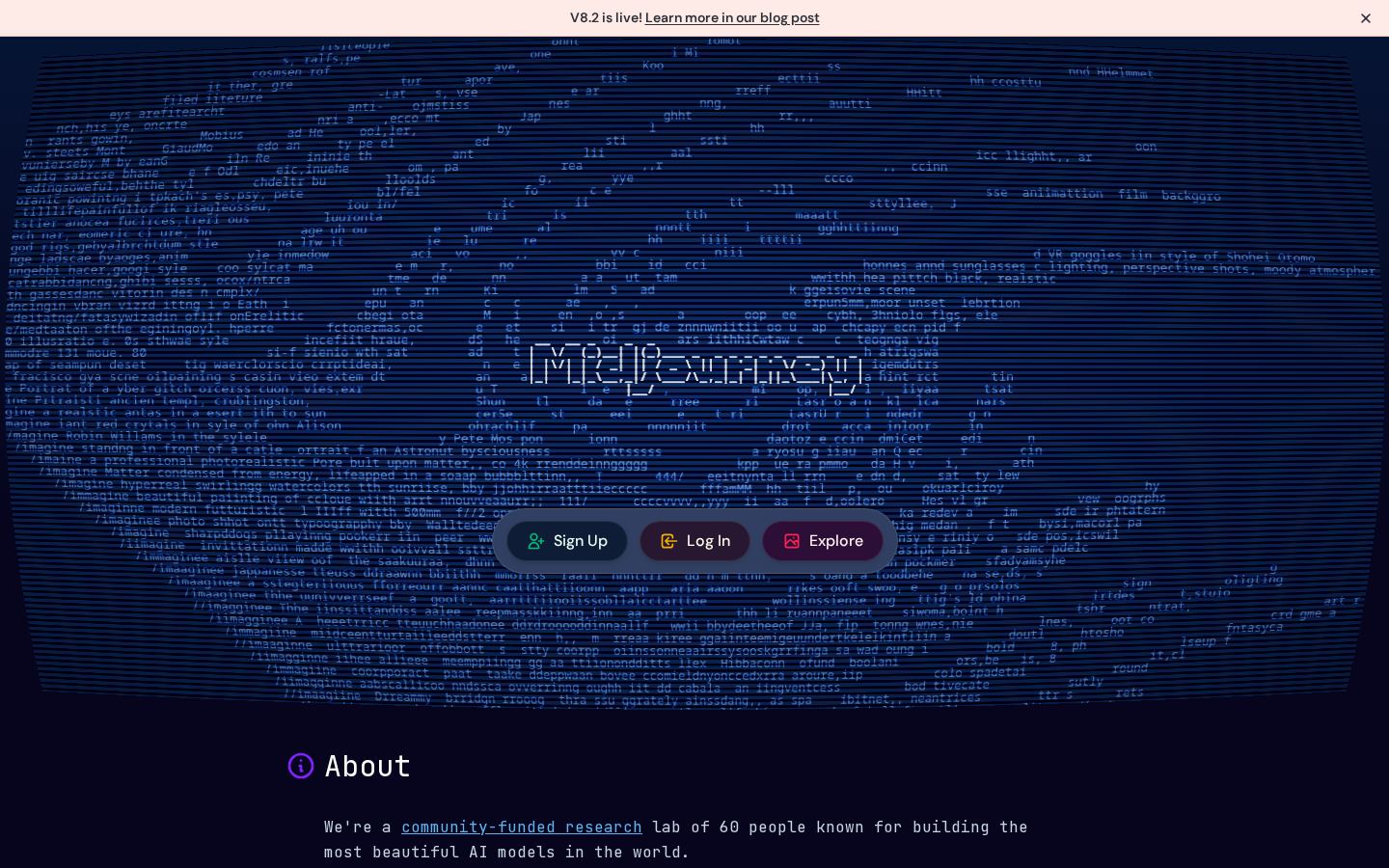
Task: Click the line 'most beautiful AI models in the world.'
Action: 507,852
